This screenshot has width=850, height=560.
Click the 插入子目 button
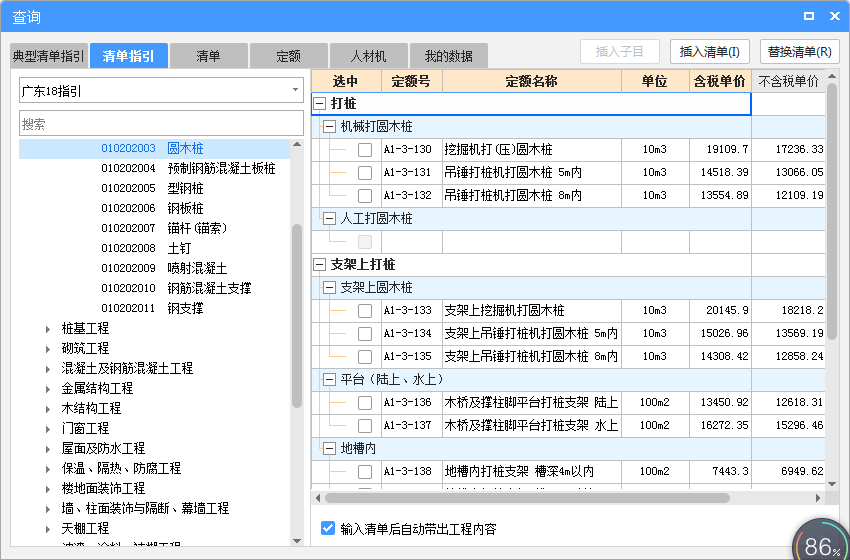click(x=620, y=52)
